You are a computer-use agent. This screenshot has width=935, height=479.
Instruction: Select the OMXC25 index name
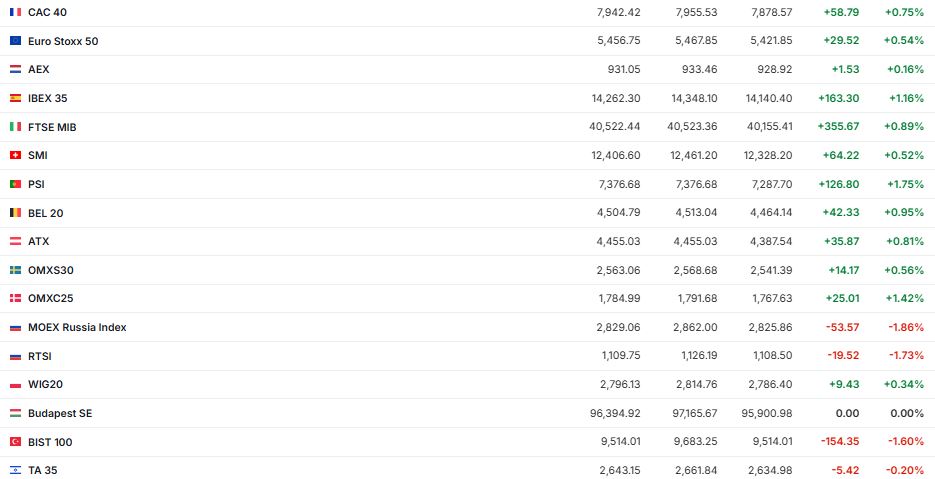coord(50,298)
